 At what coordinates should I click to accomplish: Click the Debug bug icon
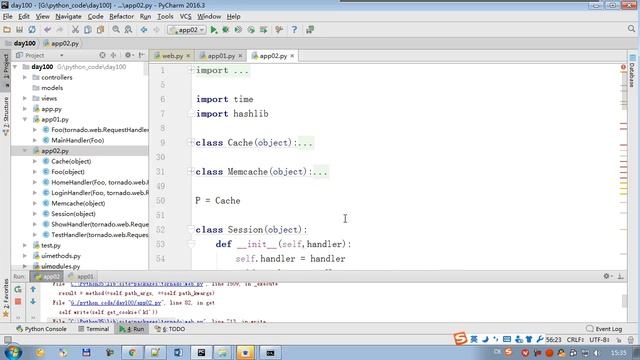click(x=226, y=29)
